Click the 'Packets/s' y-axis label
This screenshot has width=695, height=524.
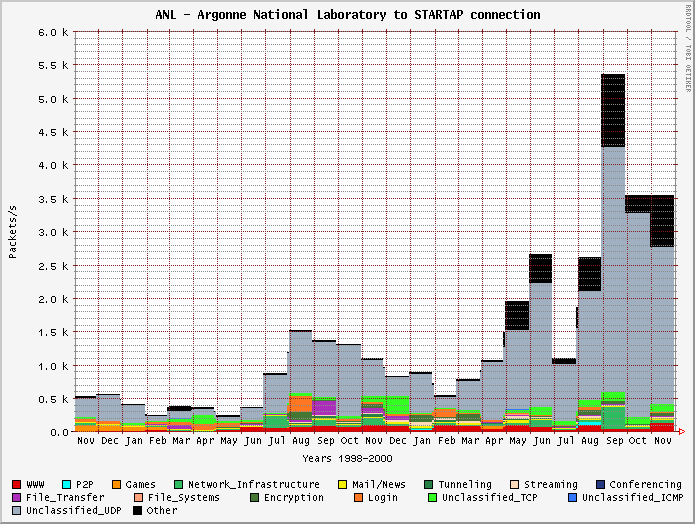pos(13,232)
